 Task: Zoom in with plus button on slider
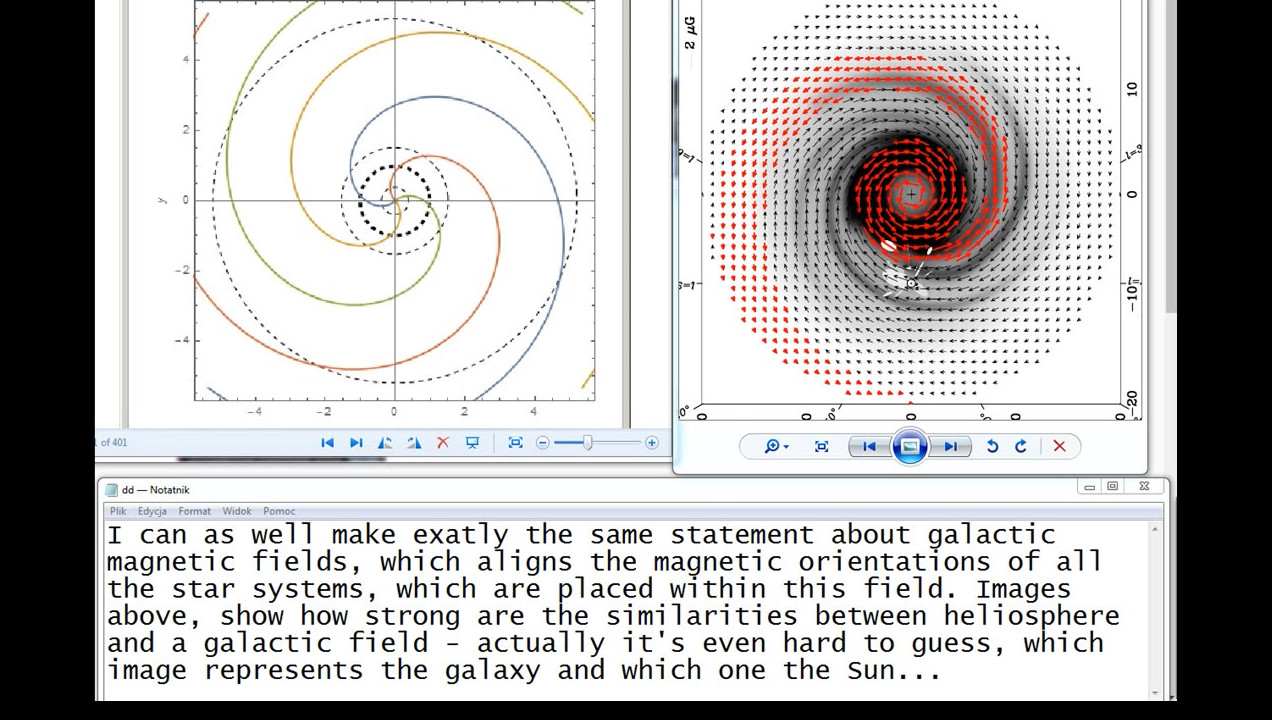coord(652,443)
